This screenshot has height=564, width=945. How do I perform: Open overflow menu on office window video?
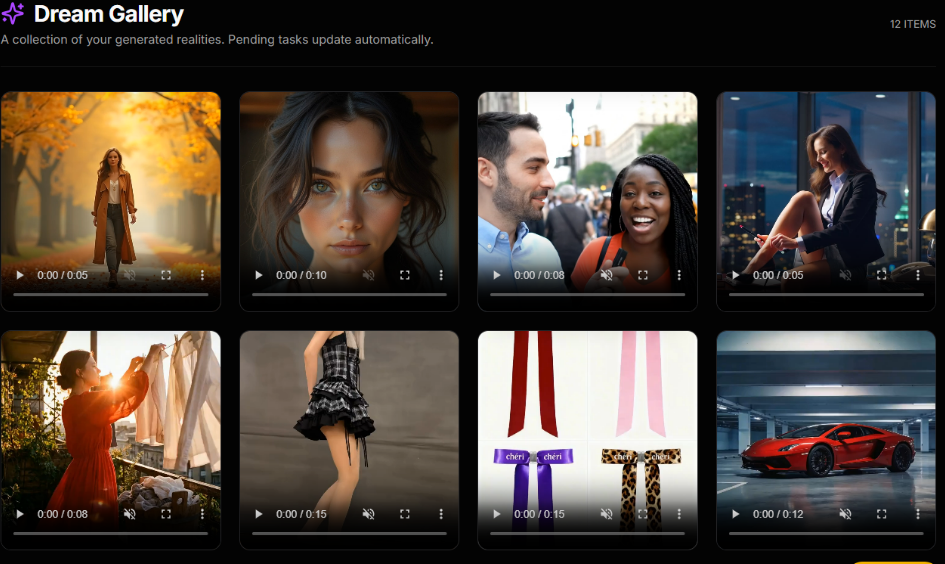click(x=918, y=275)
